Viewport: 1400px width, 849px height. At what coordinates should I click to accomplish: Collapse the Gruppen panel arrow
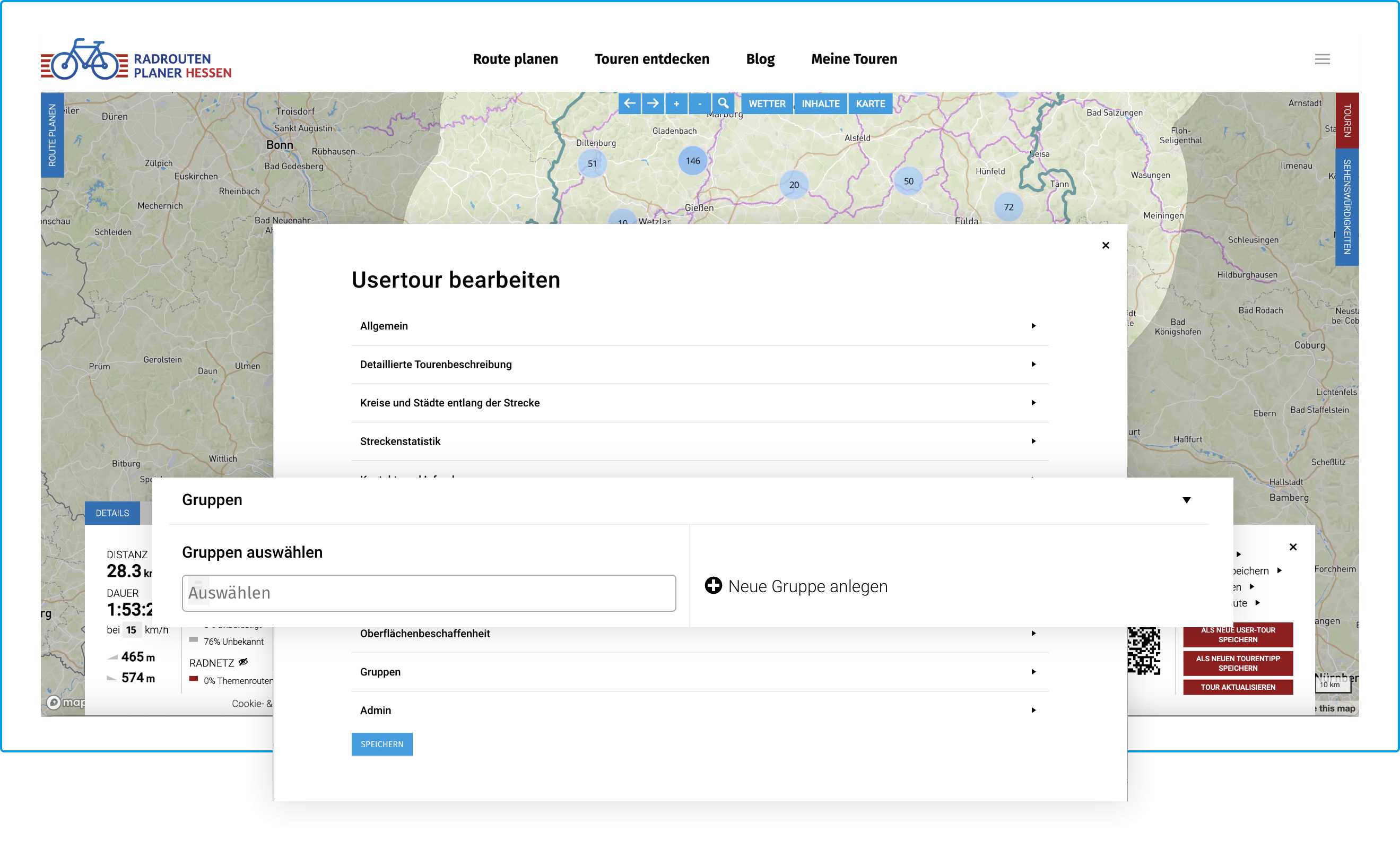[x=1186, y=500]
